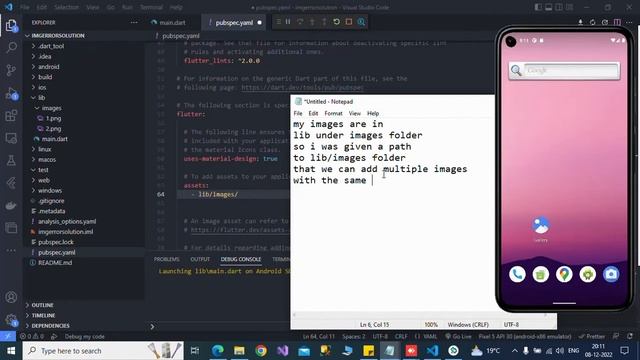Open the Explorer view in the activity bar
Image resolution: width=640 pixels, height=360 pixels.
[x=11, y=26]
